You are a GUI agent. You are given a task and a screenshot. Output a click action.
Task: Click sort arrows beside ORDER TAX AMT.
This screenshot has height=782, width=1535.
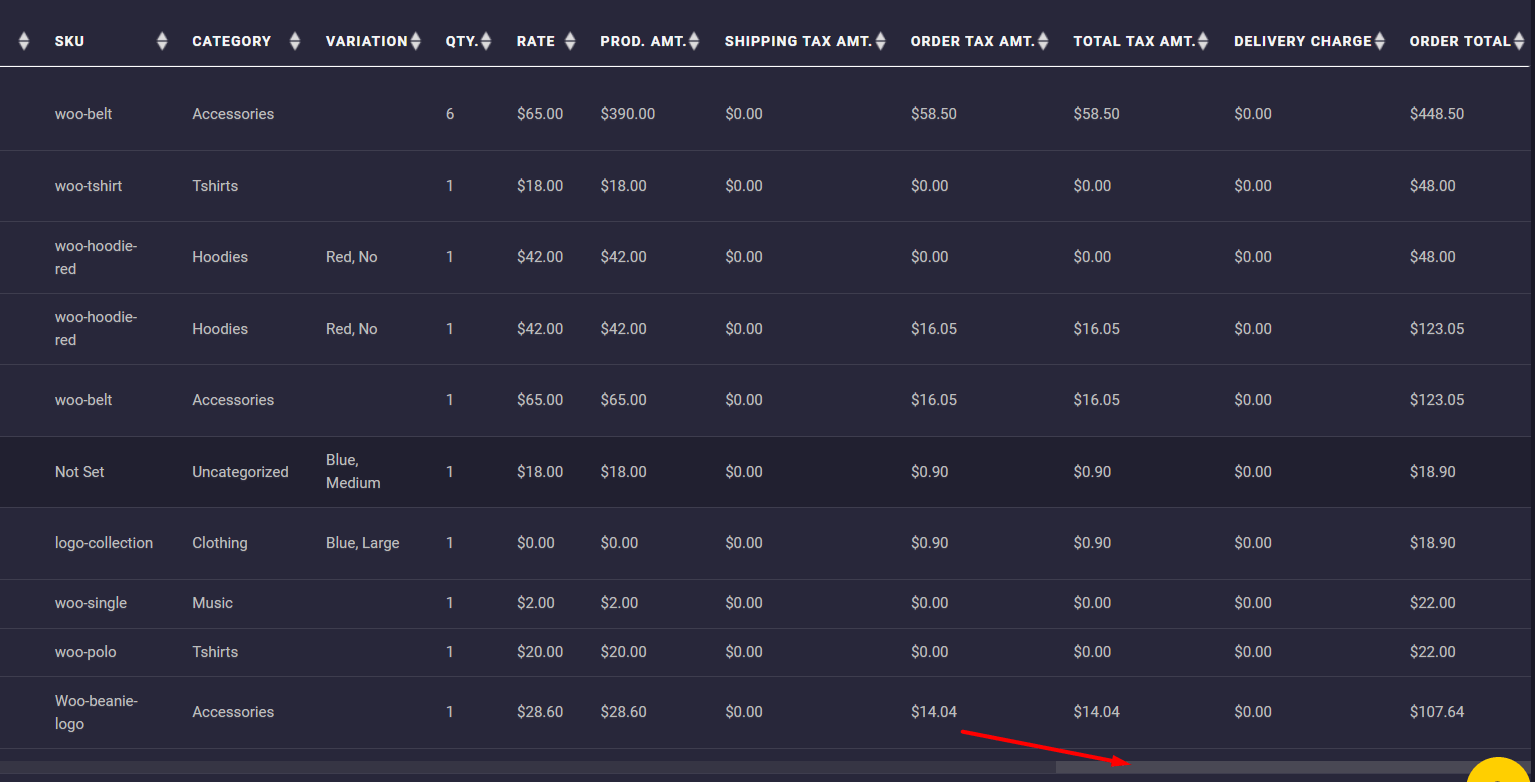1043,41
